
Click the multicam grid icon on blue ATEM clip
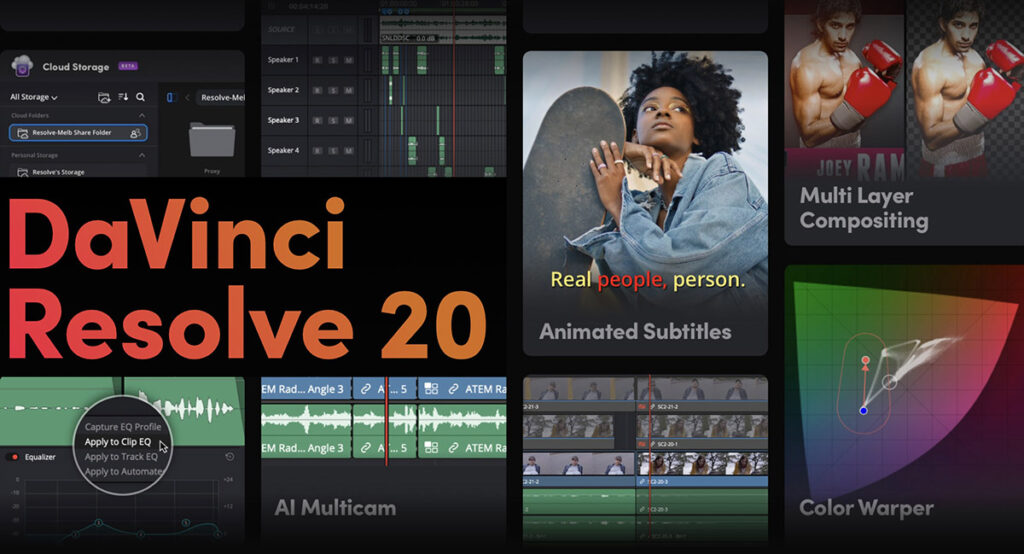(431, 389)
